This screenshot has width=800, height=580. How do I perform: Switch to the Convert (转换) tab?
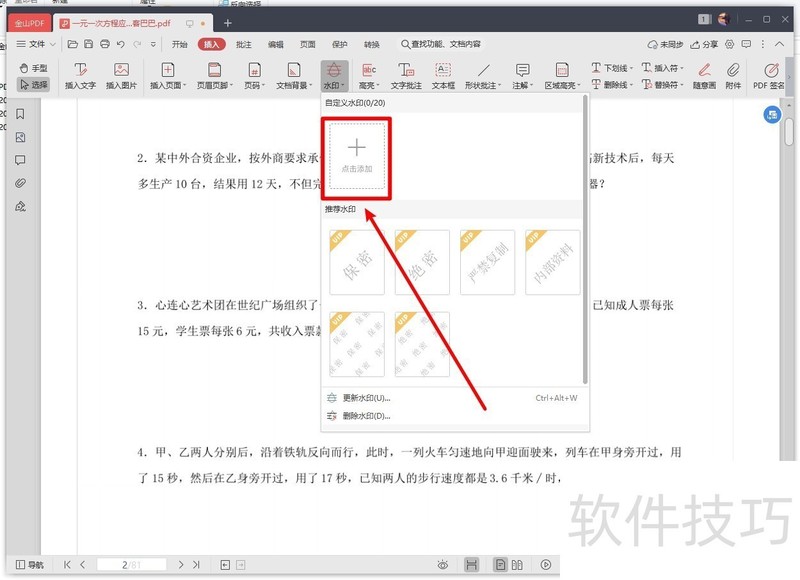371,44
